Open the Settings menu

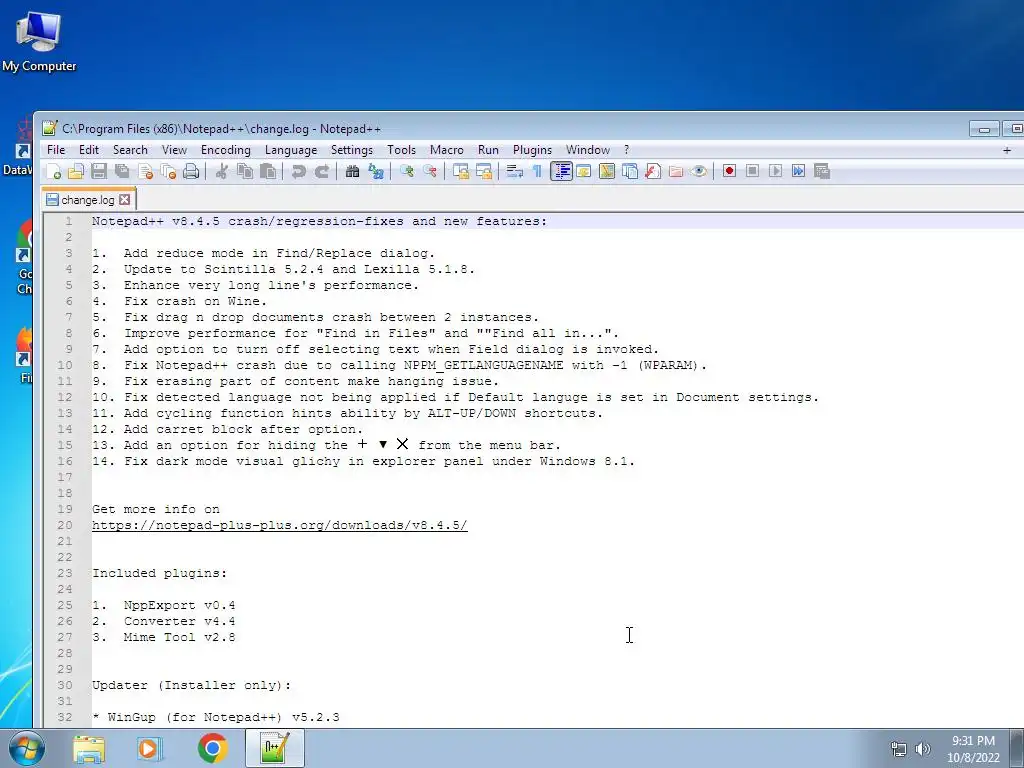pos(352,150)
